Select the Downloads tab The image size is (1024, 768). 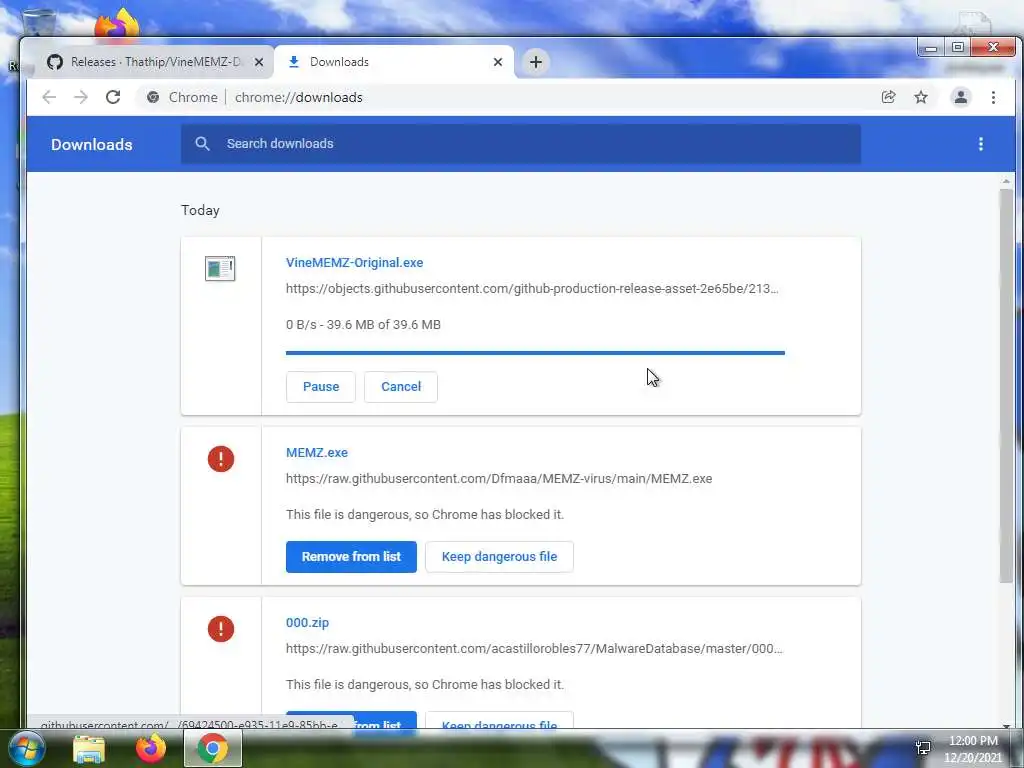point(394,62)
